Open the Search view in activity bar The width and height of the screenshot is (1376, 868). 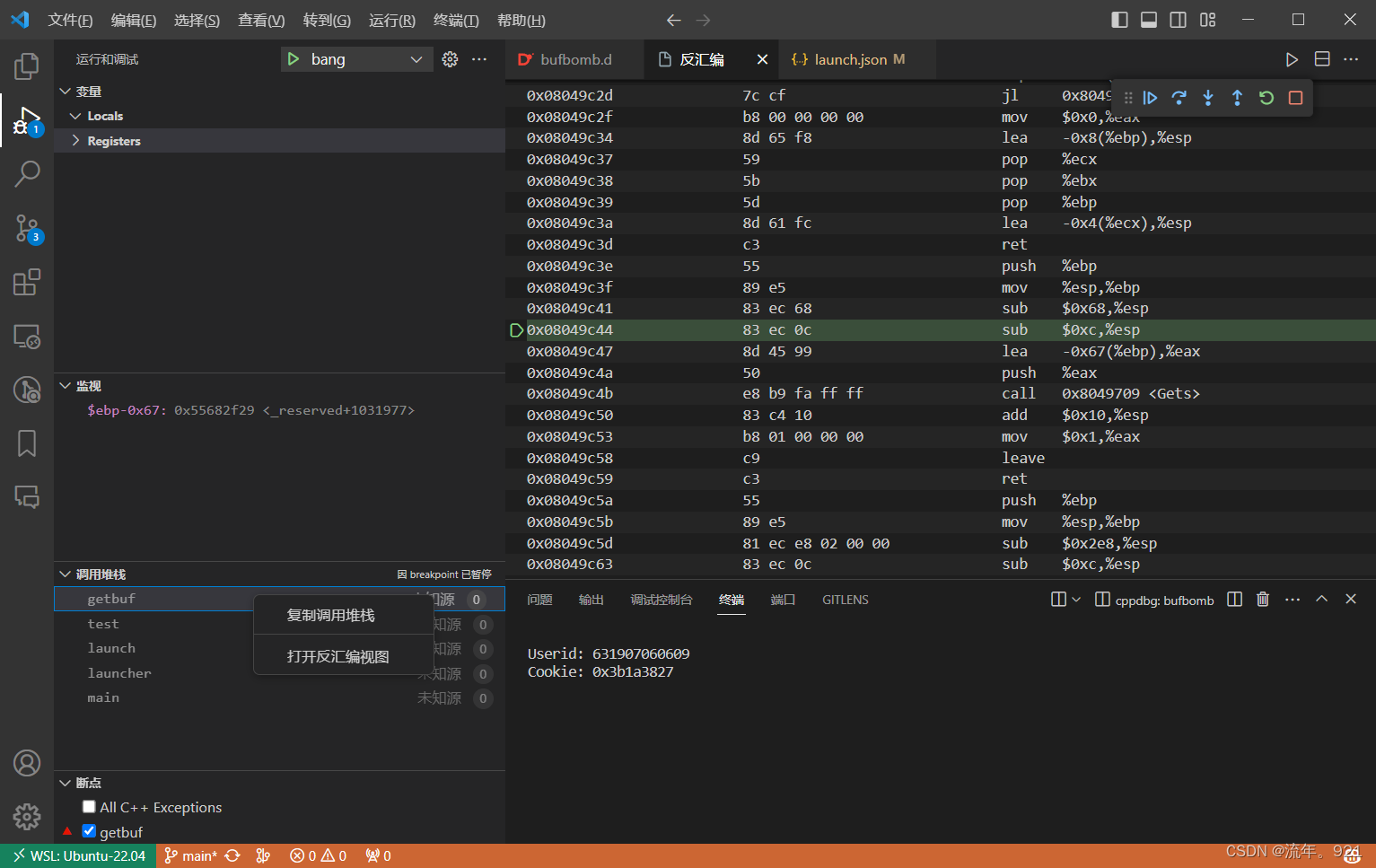pyautogui.click(x=27, y=173)
